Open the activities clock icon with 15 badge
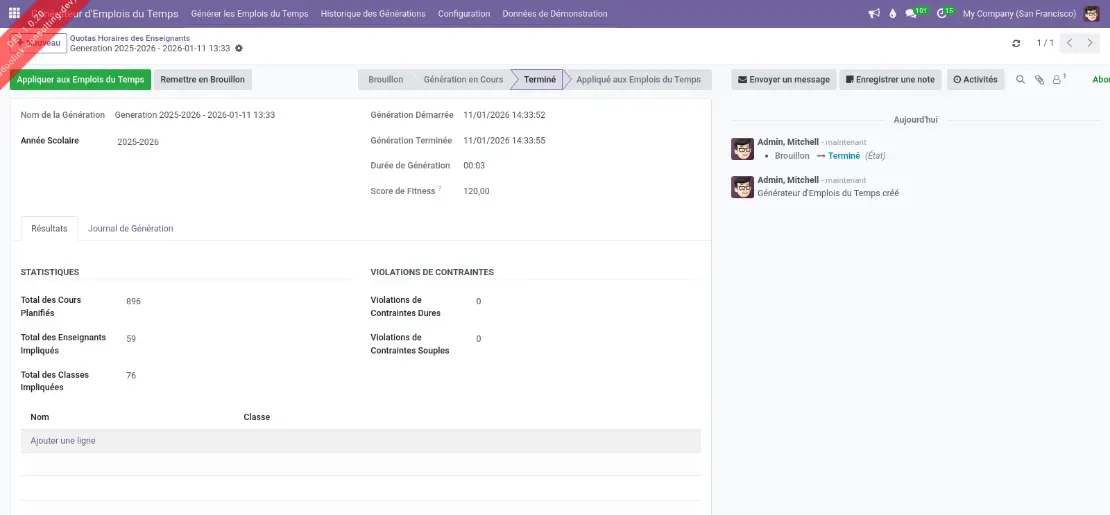Image resolution: width=1110 pixels, height=515 pixels. pyautogui.click(x=943, y=14)
